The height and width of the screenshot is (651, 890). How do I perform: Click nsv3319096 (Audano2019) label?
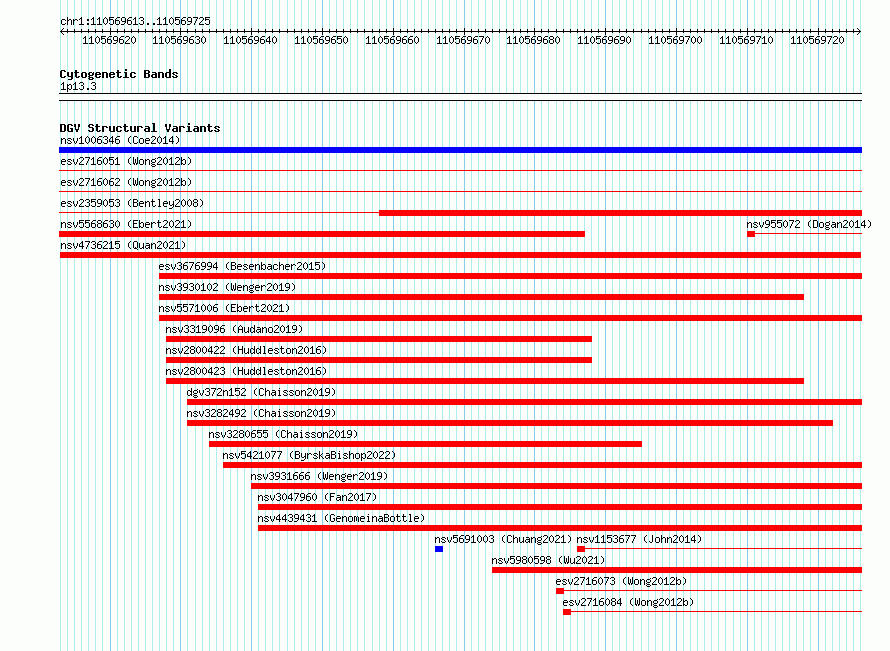(x=234, y=329)
